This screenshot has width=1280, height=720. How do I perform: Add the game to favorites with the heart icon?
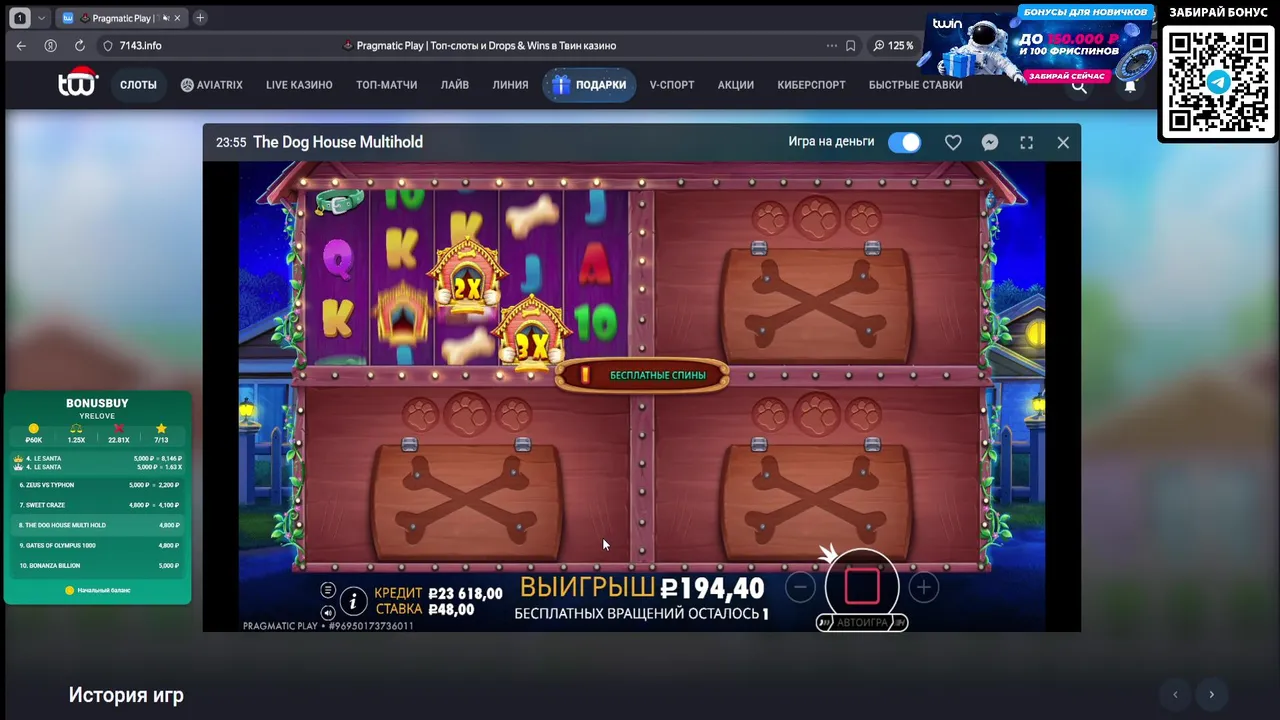pyautogui.click(x=953, y=142)
